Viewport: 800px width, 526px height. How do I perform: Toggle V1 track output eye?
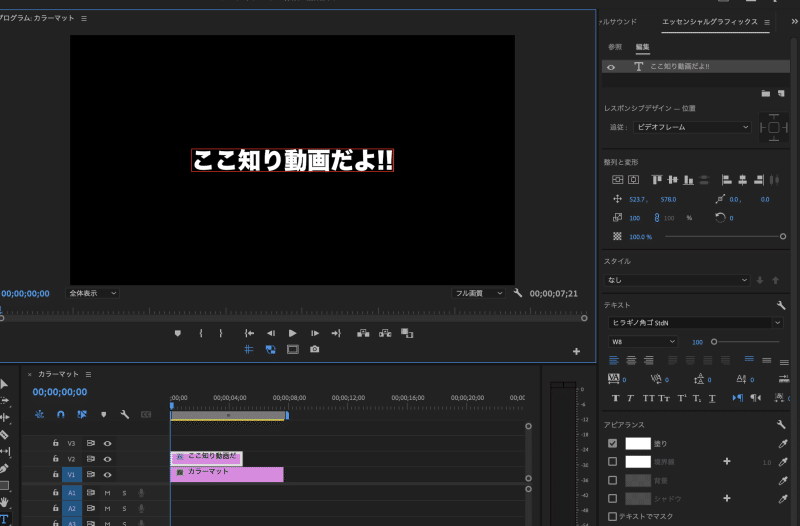[108, 474]
